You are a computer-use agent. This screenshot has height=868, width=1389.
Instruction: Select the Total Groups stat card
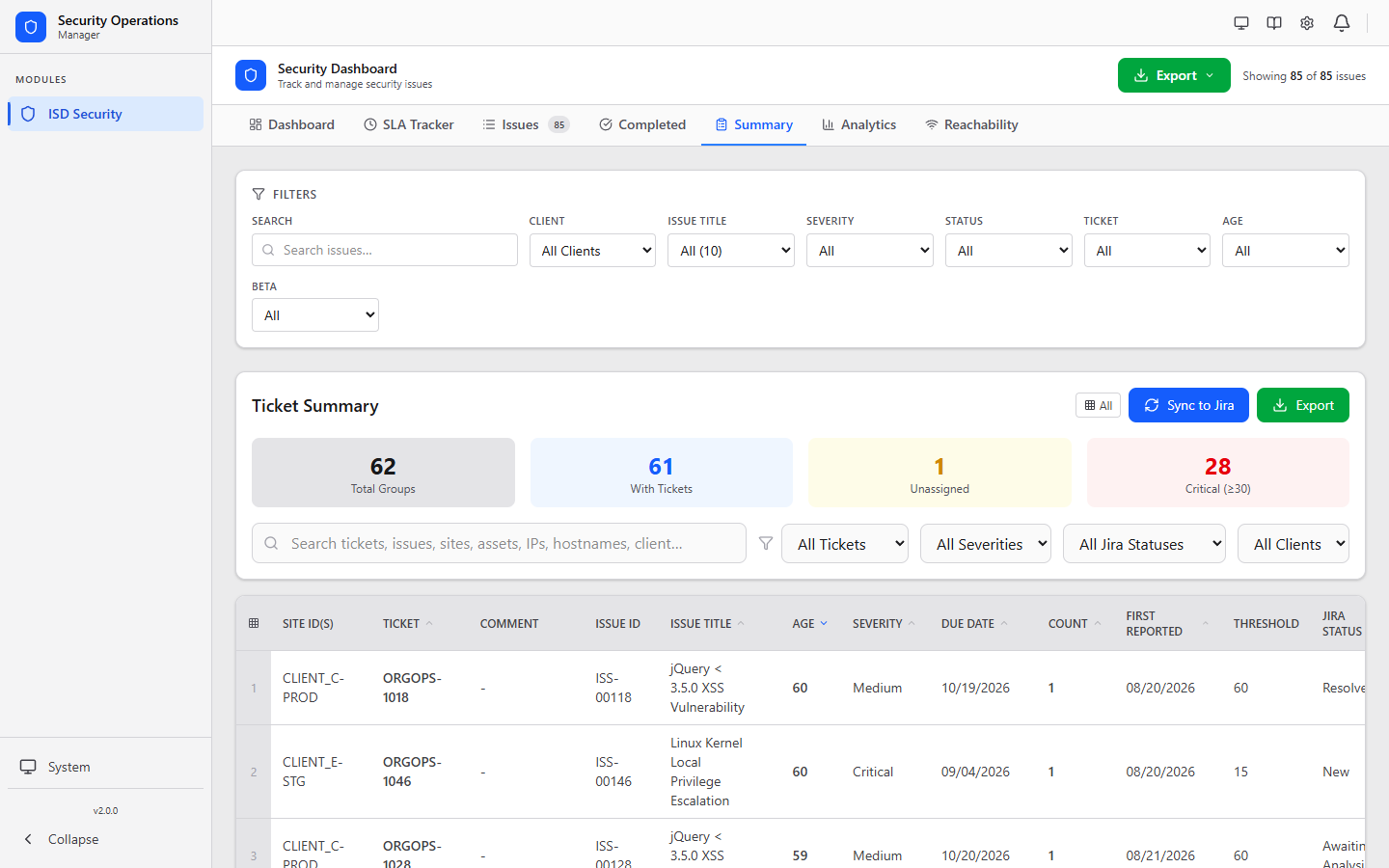[383, 473]
